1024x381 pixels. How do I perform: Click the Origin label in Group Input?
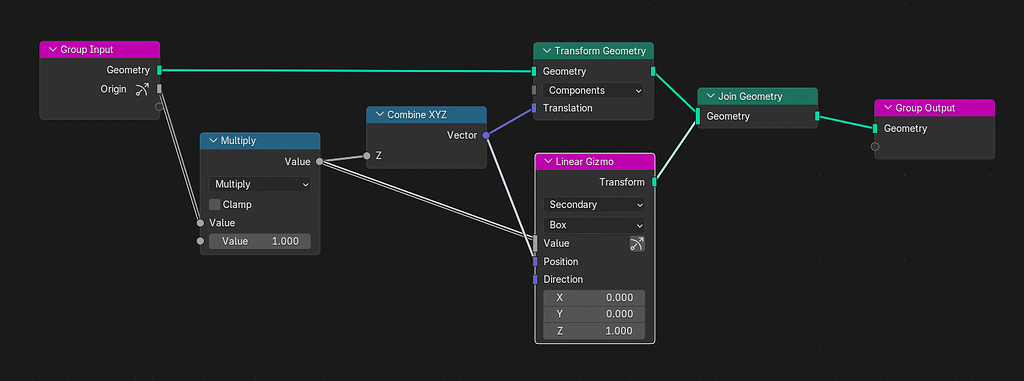[x=113, y=89]
